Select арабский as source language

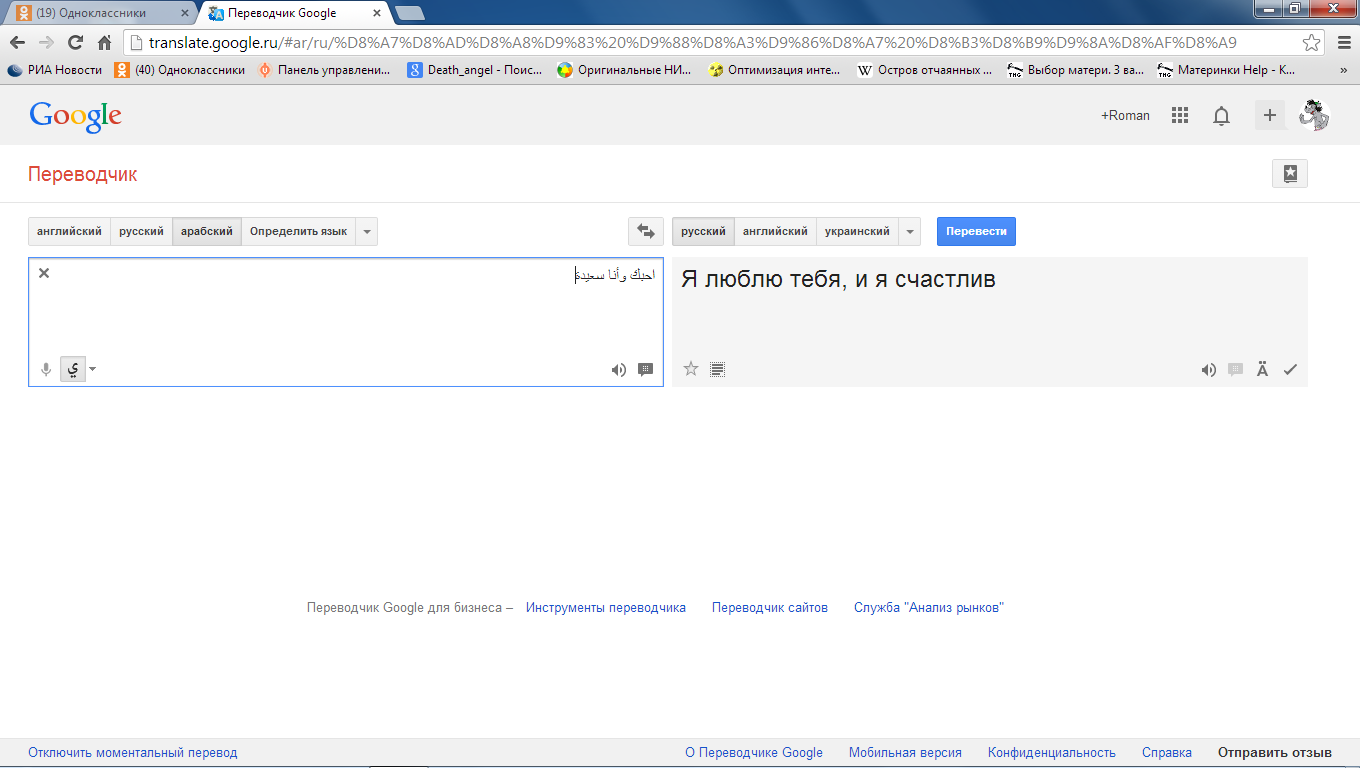point(207,231)
